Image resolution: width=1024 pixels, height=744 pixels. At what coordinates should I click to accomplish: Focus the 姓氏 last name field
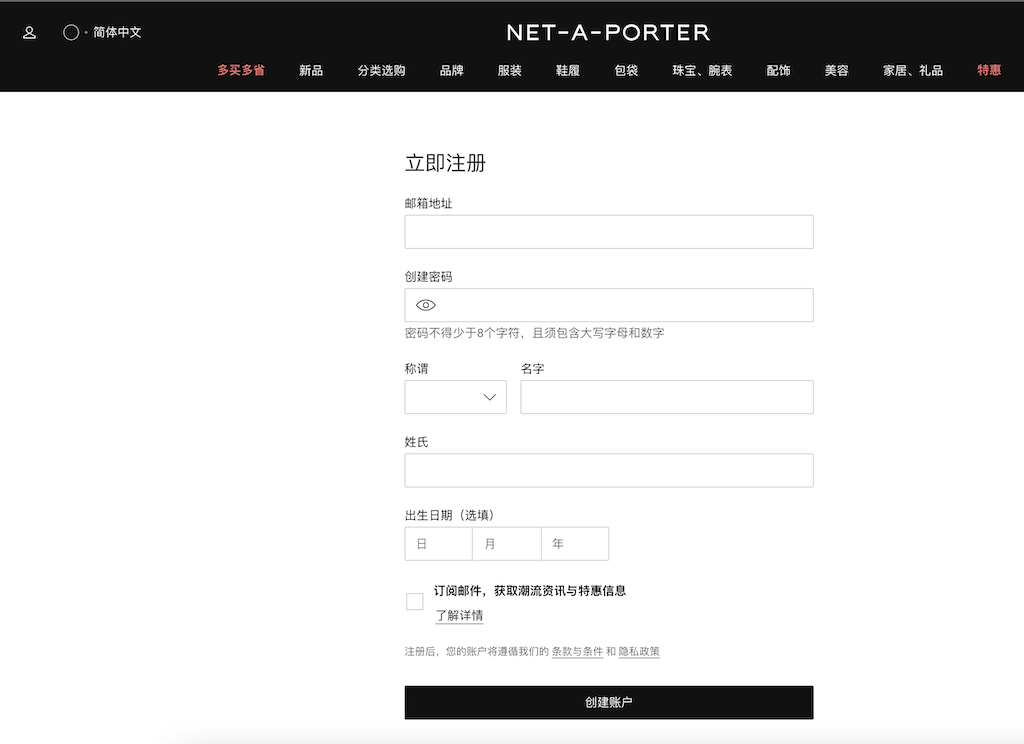tap(609, 470)
